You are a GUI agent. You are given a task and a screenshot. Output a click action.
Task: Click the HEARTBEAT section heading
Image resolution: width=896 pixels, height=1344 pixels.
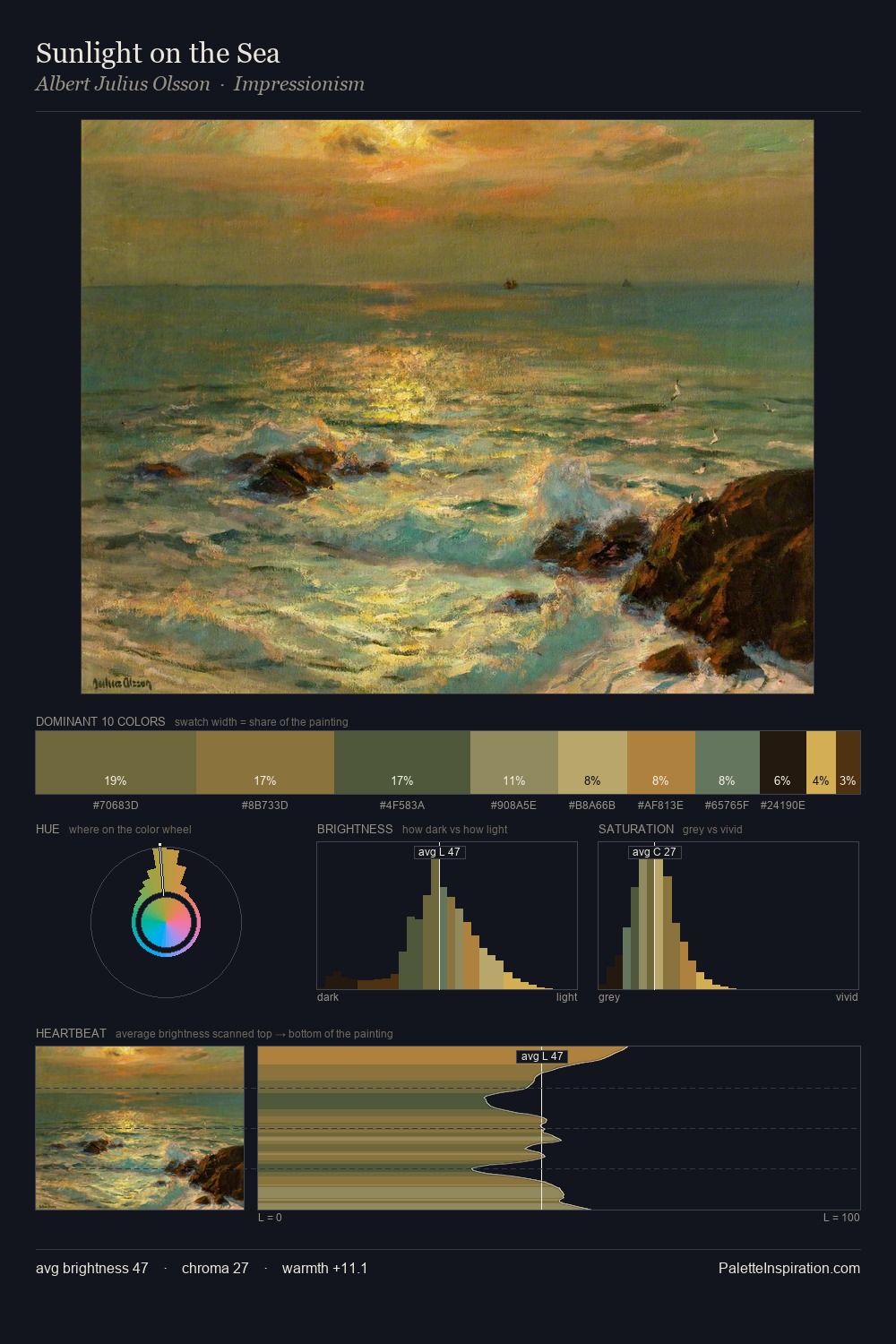[71, 1033]
